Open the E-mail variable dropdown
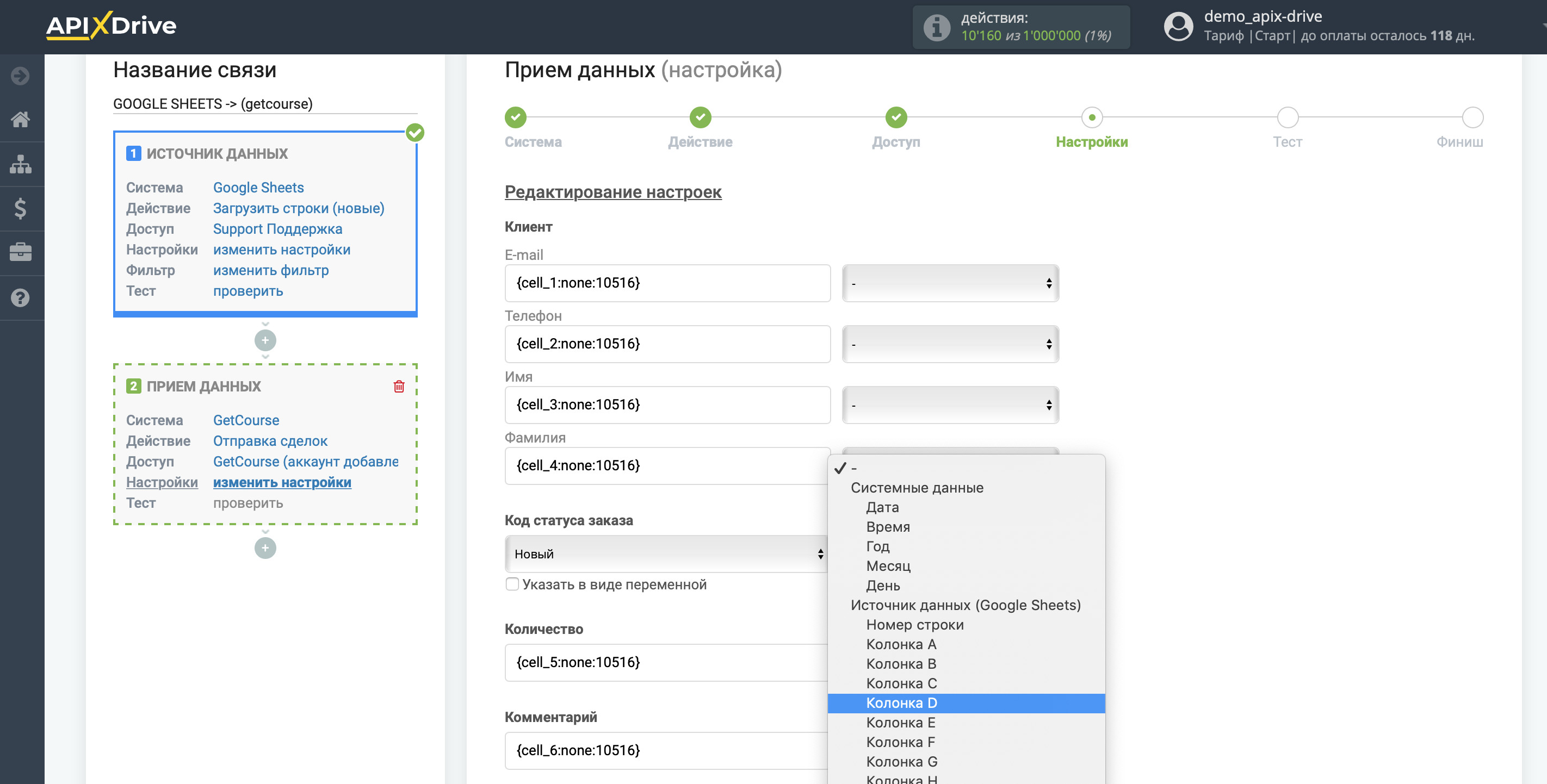The height and width of the screenshot is (784, 1547). pos(950,283)
